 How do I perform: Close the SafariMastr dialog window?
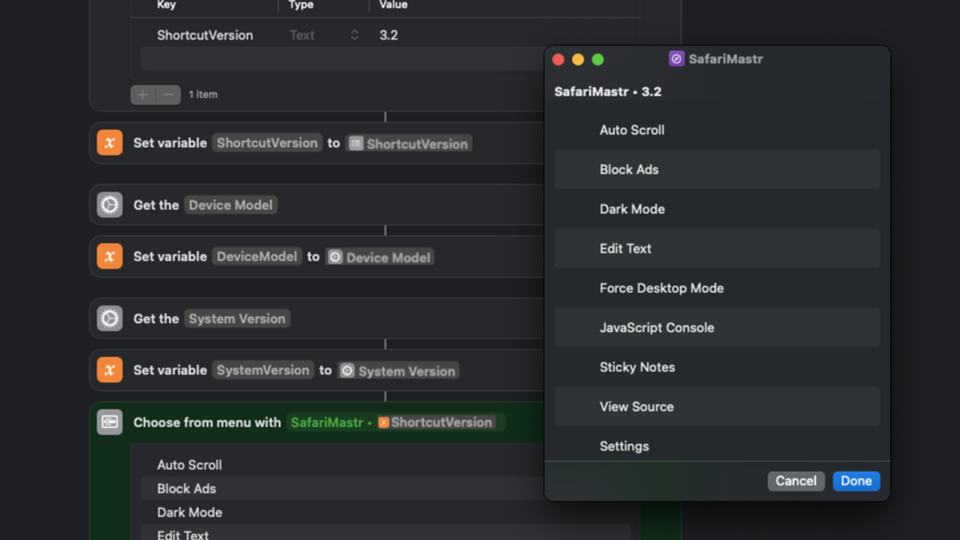coord(558,59)
